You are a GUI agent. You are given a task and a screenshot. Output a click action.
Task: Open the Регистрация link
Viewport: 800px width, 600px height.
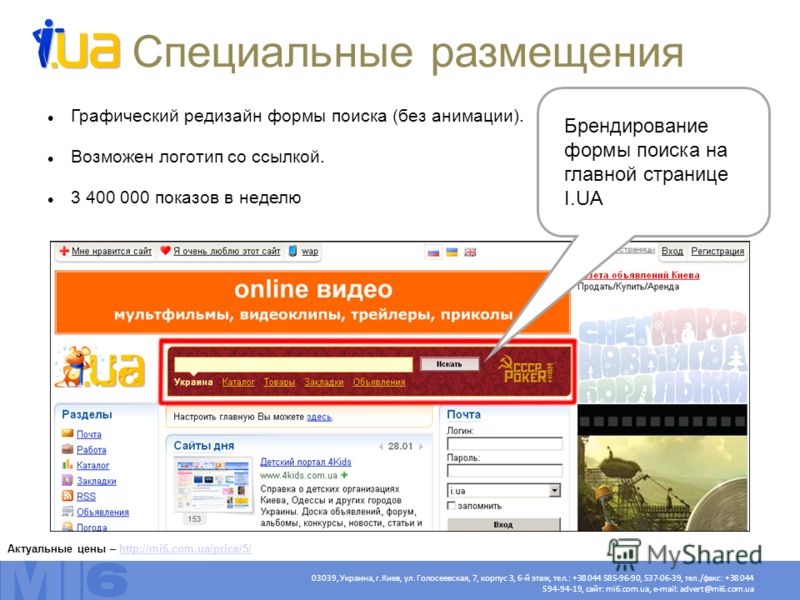[x=718, y=251]
